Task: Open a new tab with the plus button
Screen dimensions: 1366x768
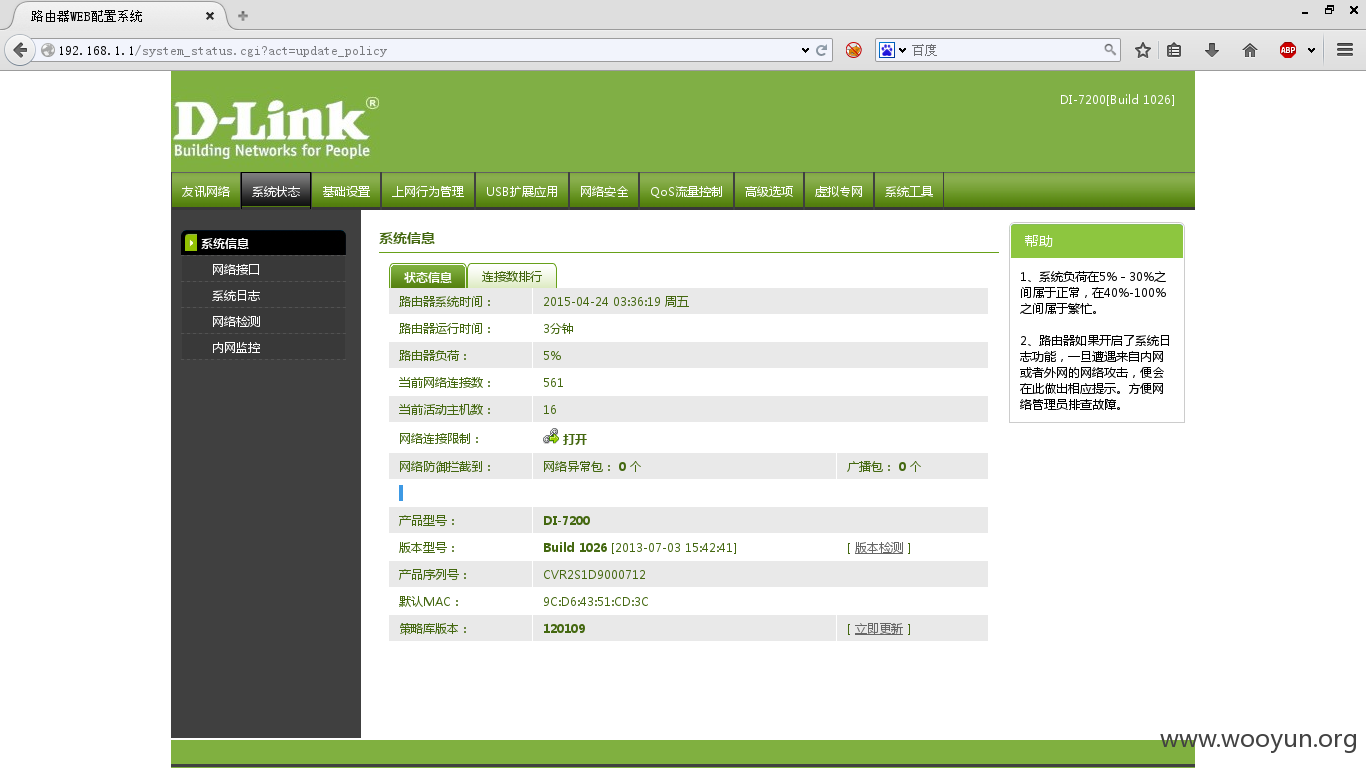Action: coord(243,16)
